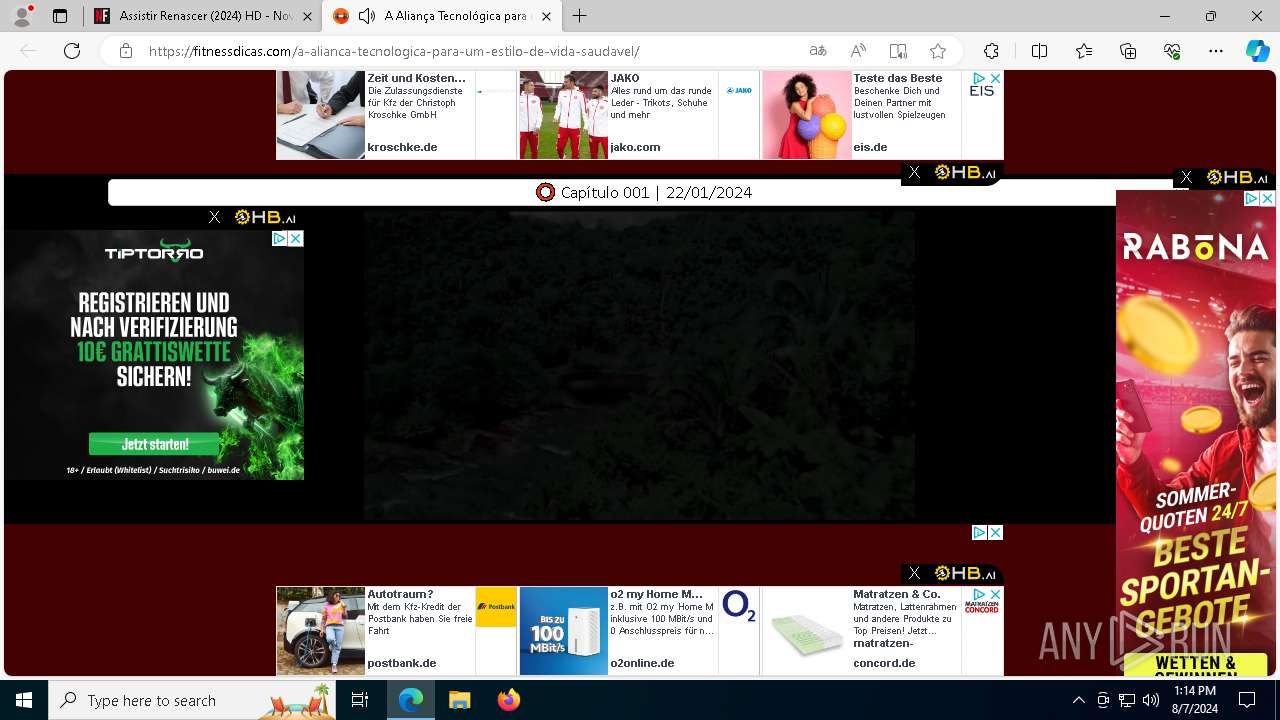Close the top banner ad X
The image size is (1280, 720).
(x=995, y=78)
